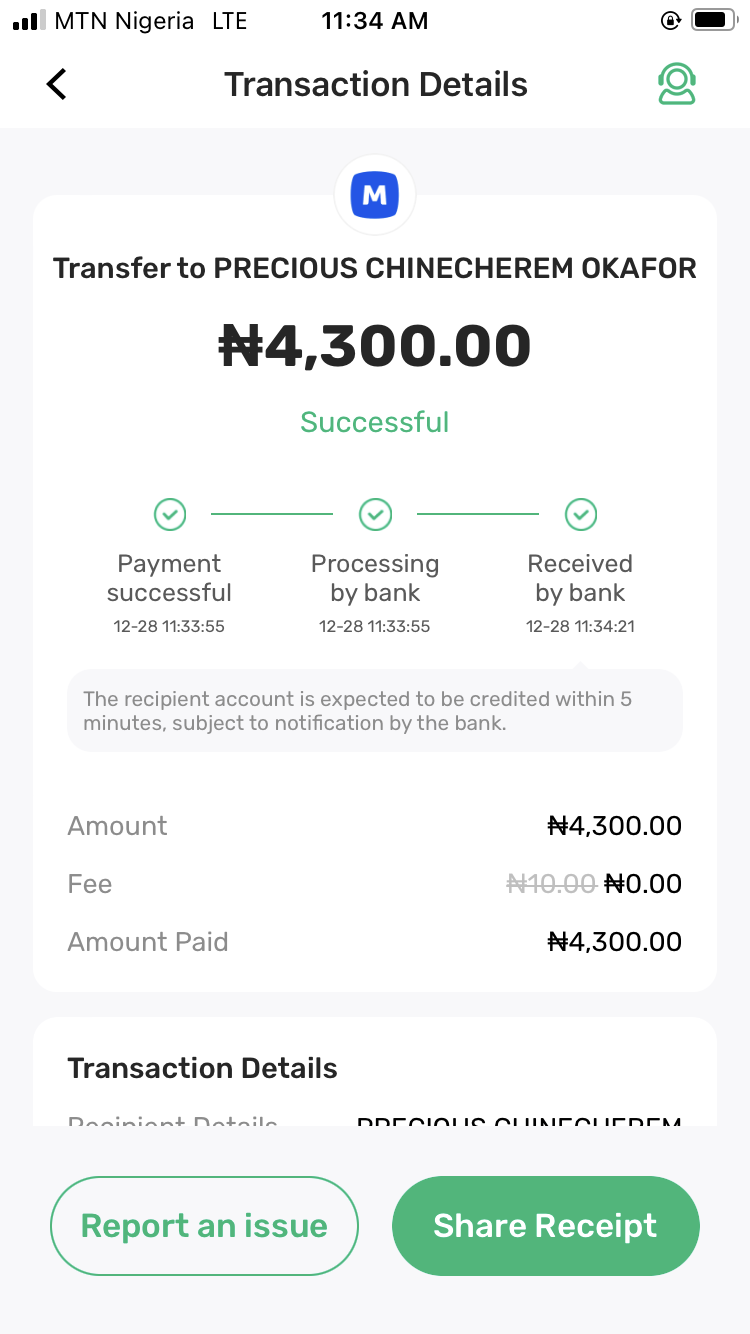Tap the Fee row discounted ₦0.00 value

point(643,884)
